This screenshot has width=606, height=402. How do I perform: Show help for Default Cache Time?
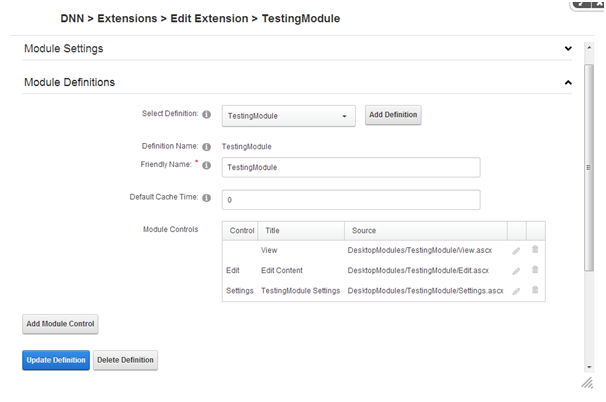pyautogui.click(x=206, y=198)
